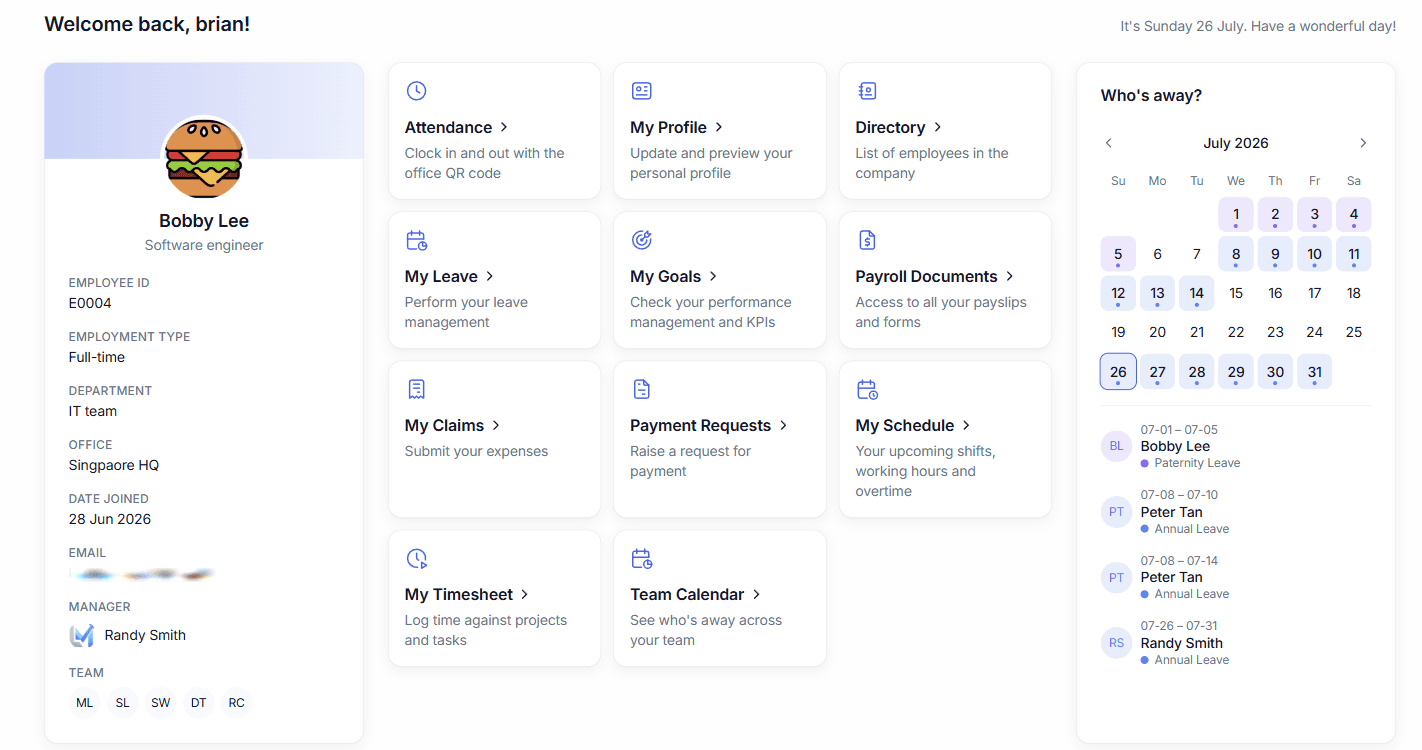The image size is (1422, 750).
Task: Click Bobby Lee's Paternity Leave entry name
Action: coord(1175,446)
